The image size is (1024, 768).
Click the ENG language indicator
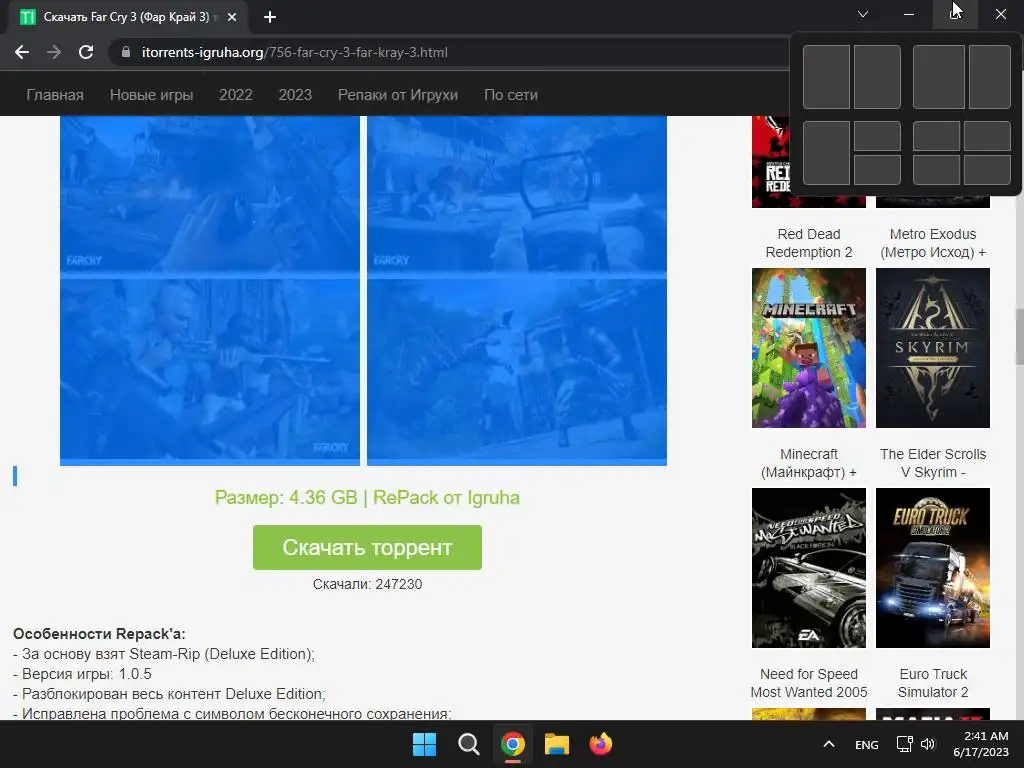[x=867, y=744]
